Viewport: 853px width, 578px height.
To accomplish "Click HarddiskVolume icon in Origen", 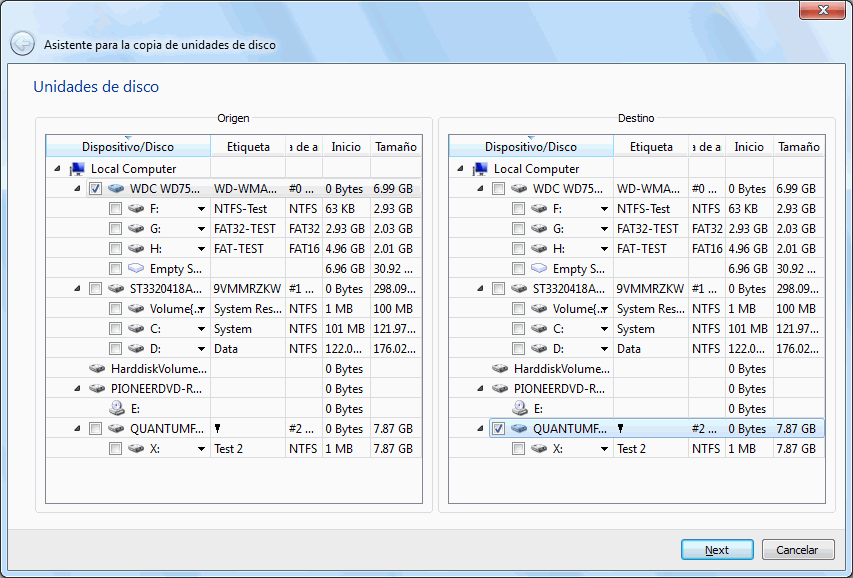I will tap(97, 368).
